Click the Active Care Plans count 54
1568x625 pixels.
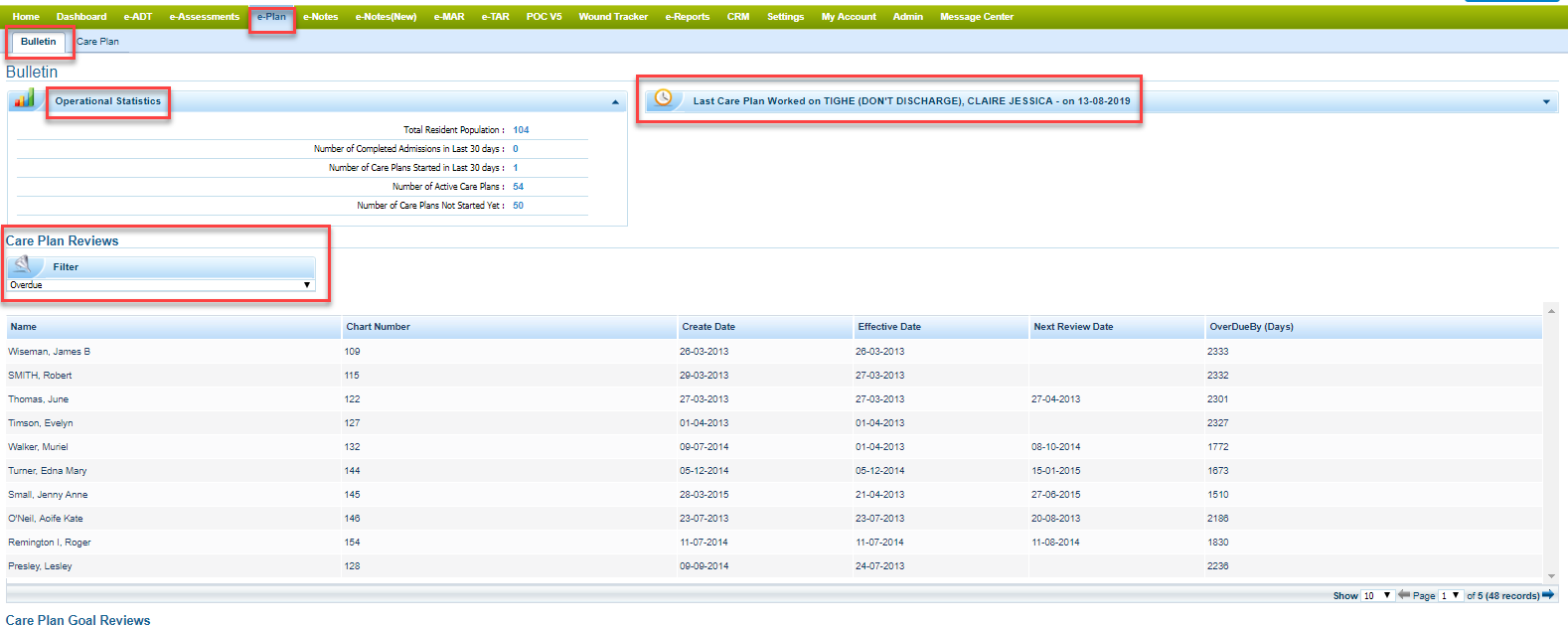[x=518, y=187]
